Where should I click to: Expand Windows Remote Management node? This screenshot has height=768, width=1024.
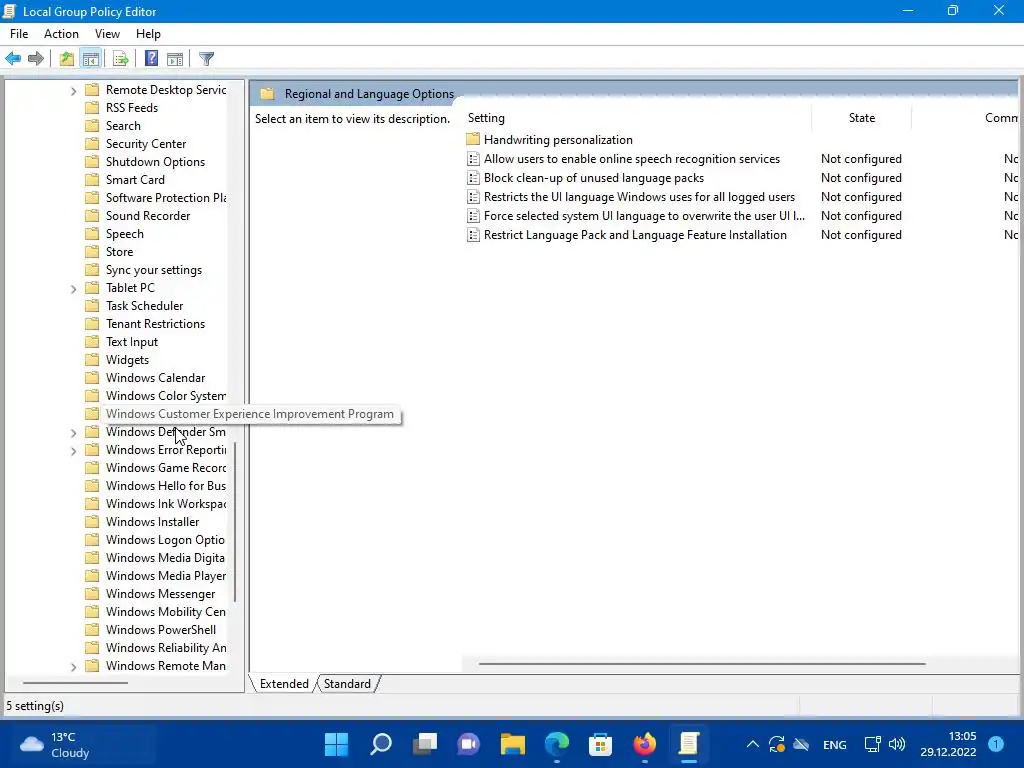pos(73,667)
